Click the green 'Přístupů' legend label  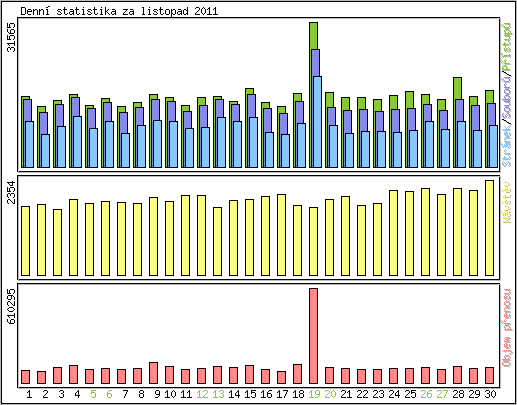pyautogui.click(x=507, y=46)
